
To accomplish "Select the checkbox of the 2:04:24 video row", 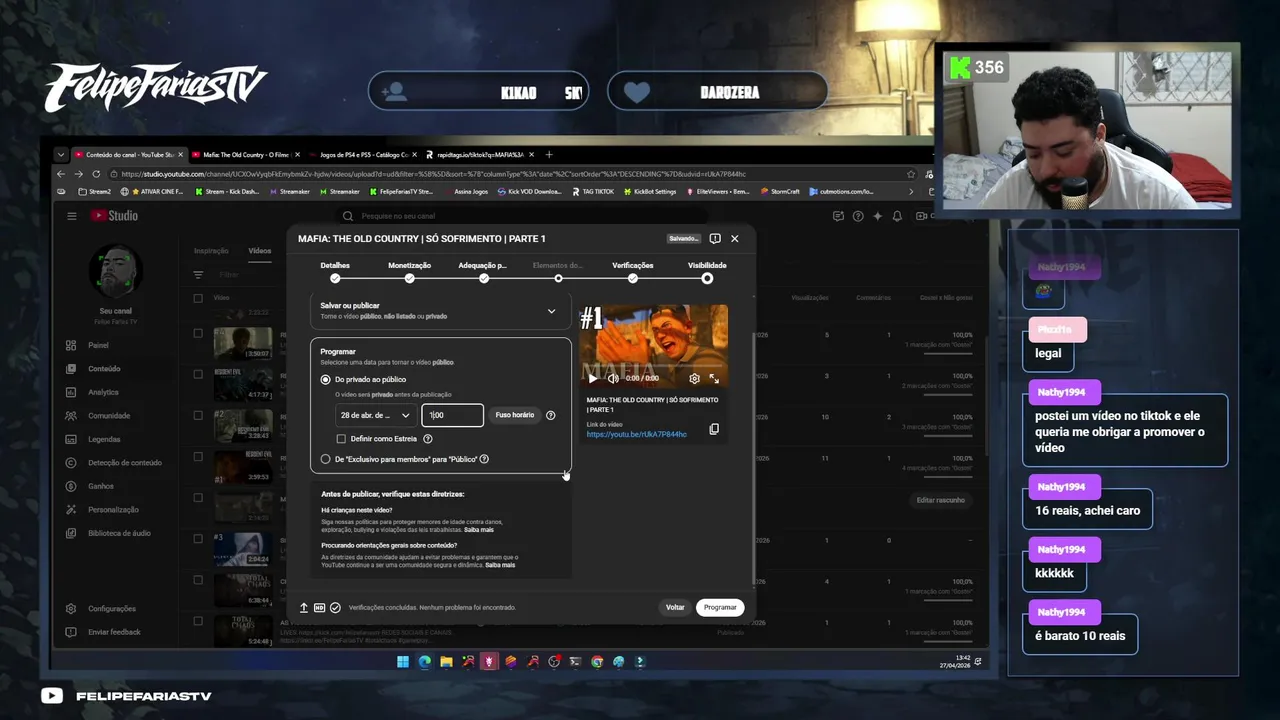I will (x=198, y=539).
